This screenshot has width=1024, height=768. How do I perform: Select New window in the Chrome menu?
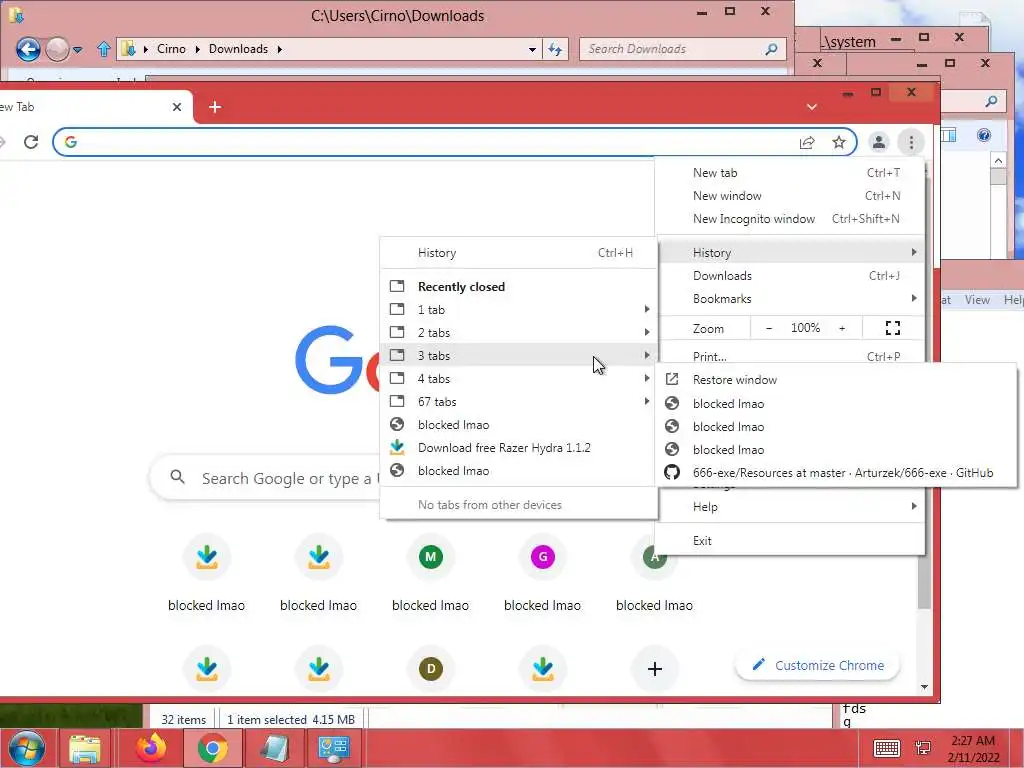tap(790, 196)
